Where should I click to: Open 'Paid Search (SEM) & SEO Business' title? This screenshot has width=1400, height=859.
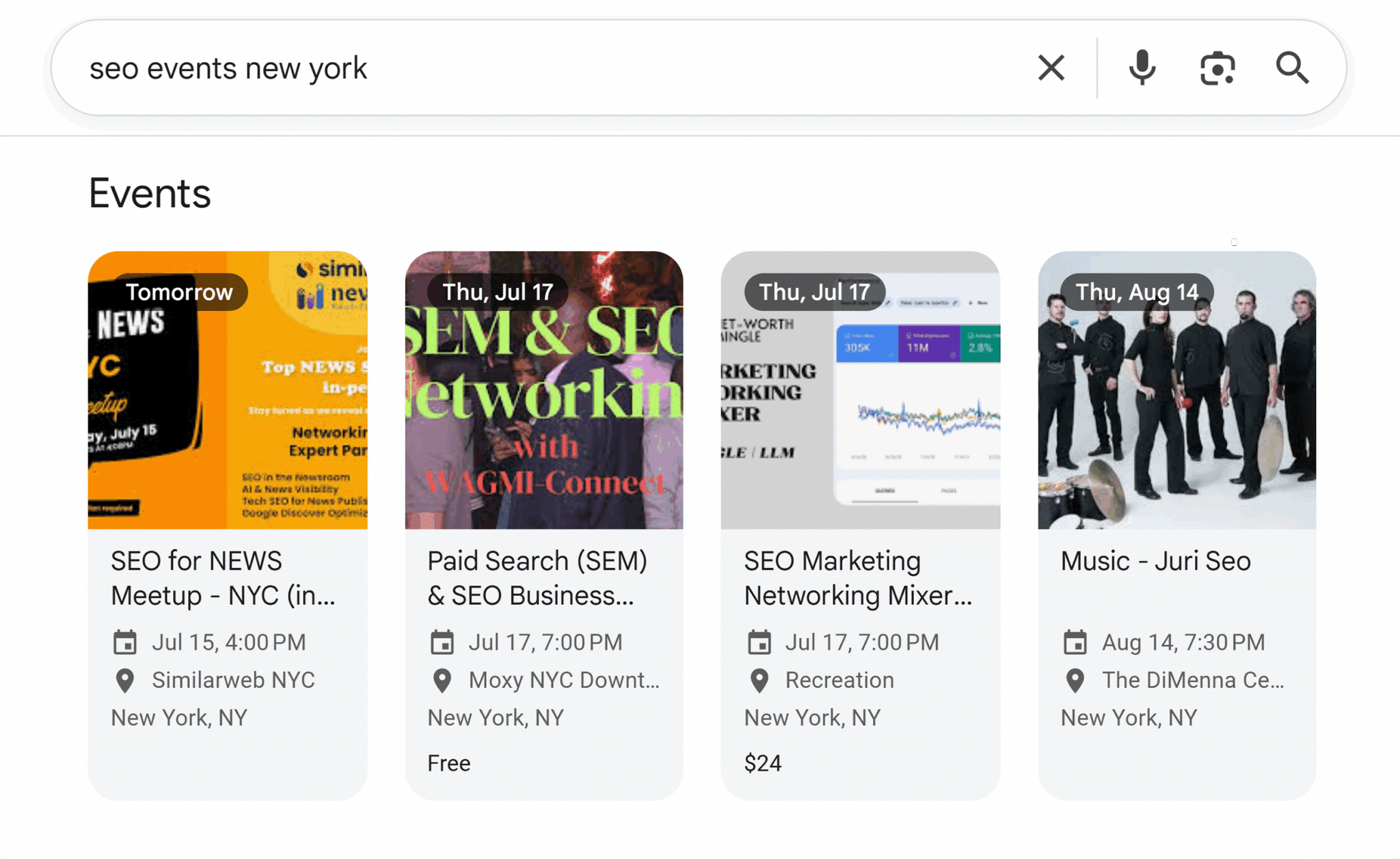click(x=537, y=578)
